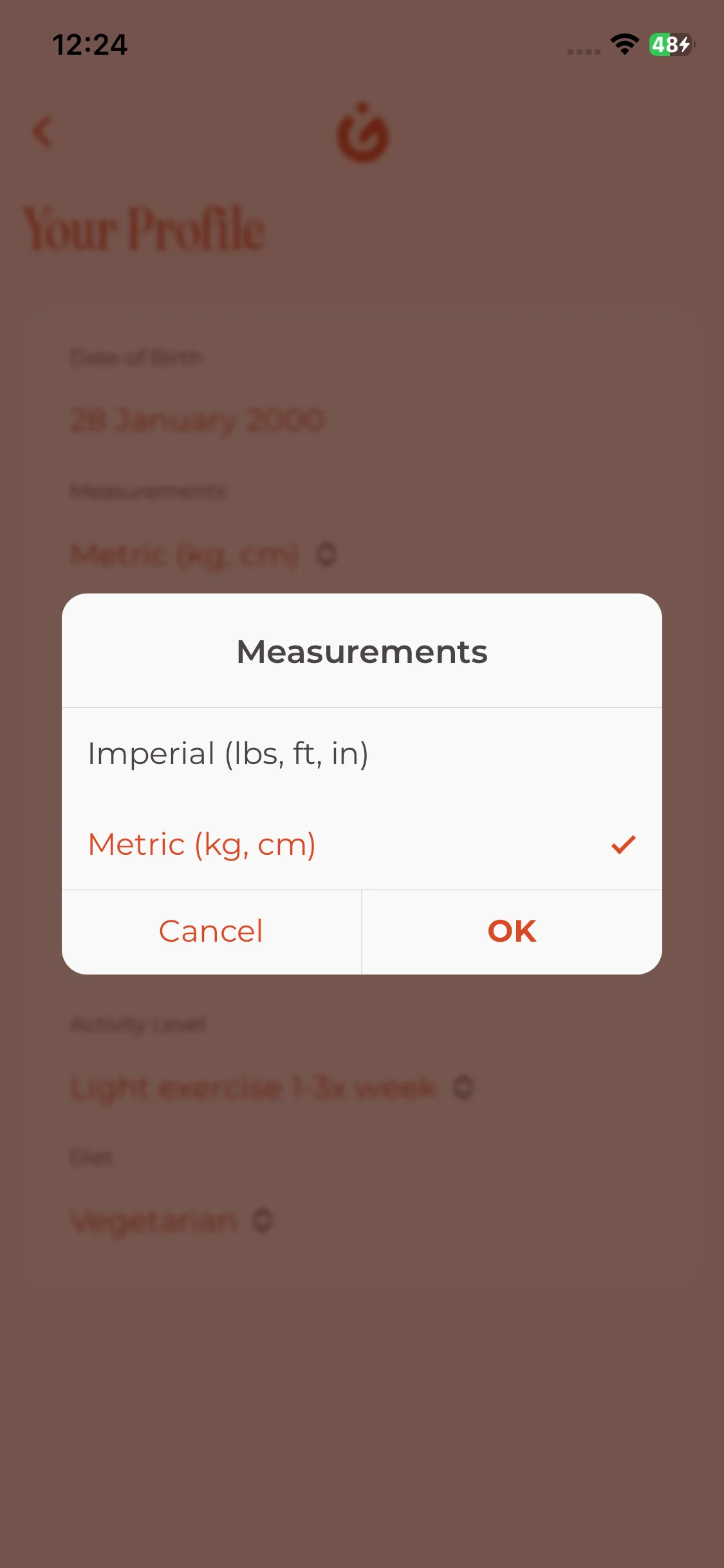Tap the Your Profile heading
This screenshot has width=724, height=1568.
click(x=144, y=229)
